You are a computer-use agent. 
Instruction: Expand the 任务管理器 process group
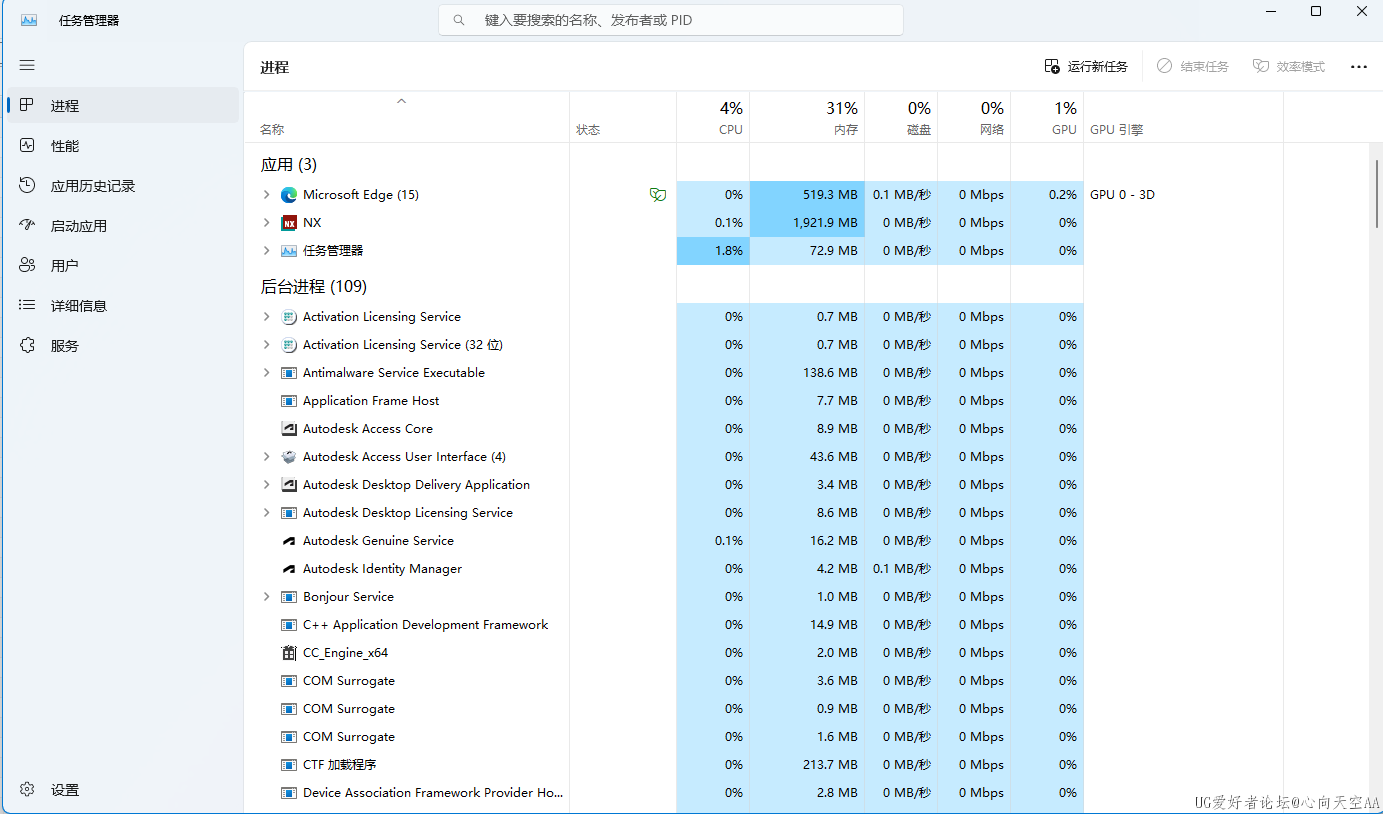point(266,251)
